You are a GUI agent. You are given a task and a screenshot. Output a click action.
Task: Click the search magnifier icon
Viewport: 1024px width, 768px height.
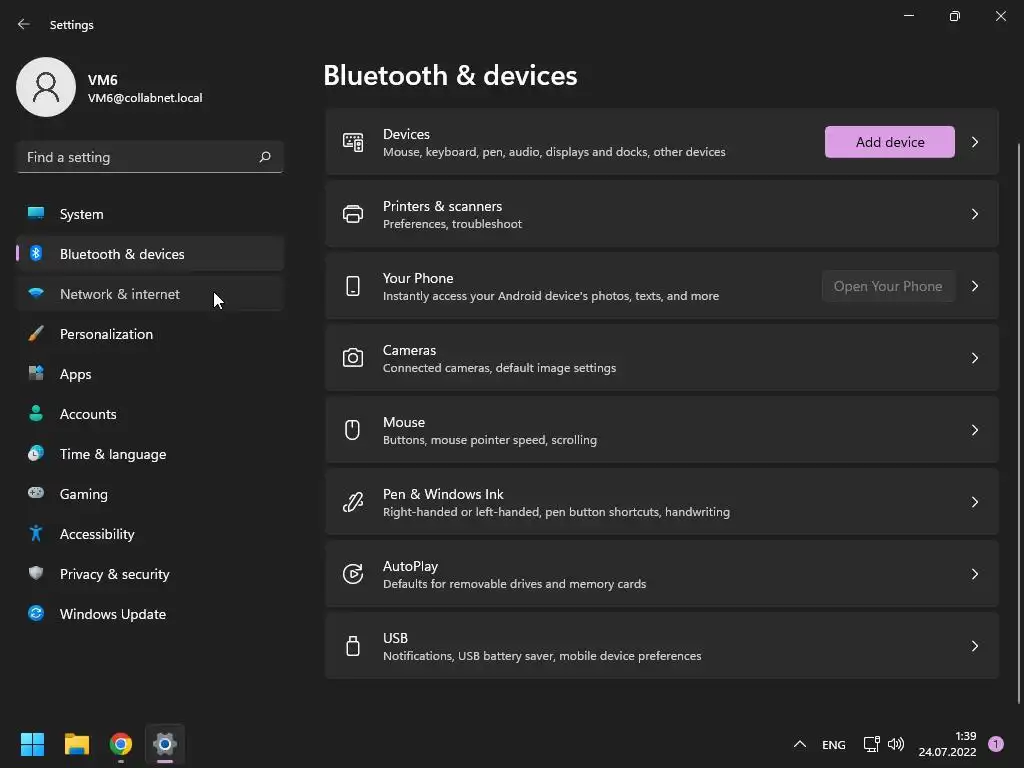tap(265, 157)
